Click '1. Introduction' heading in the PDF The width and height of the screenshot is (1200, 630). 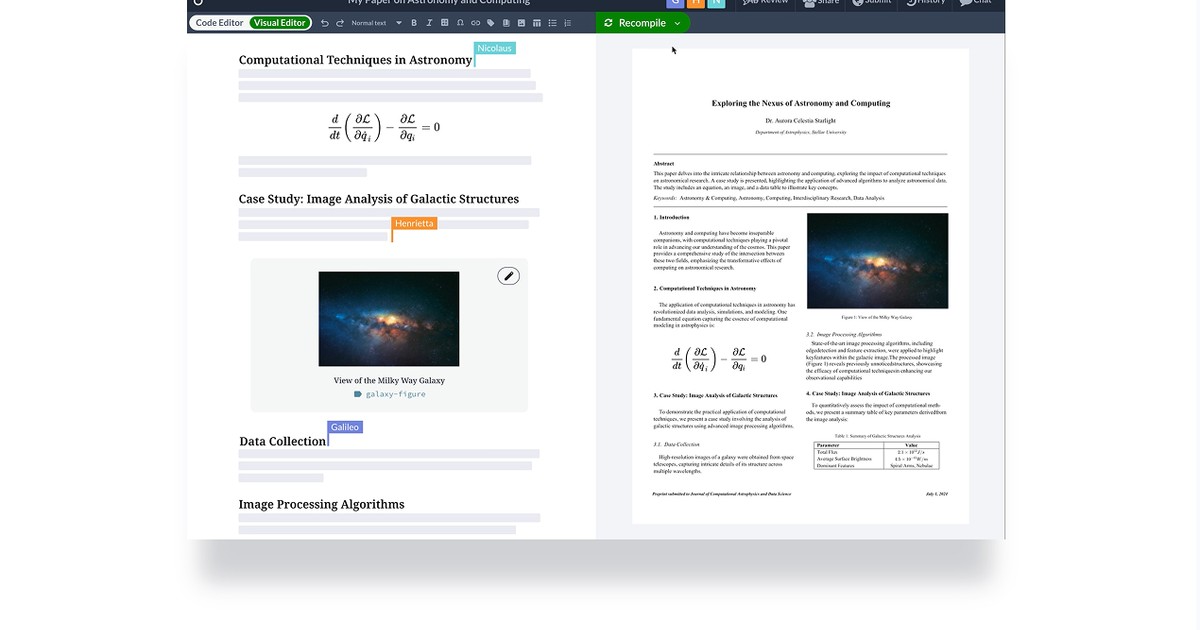tap(672, 217)
